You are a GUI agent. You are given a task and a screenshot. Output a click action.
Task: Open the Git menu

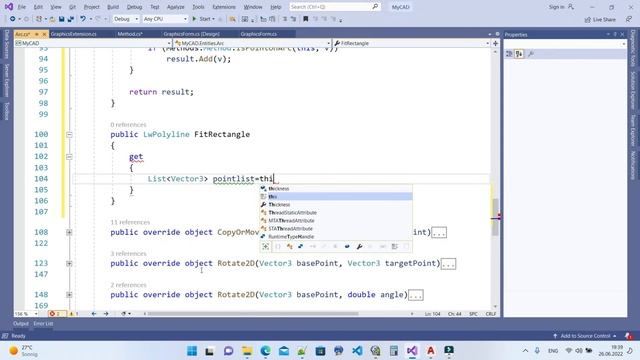click(72, 7)
